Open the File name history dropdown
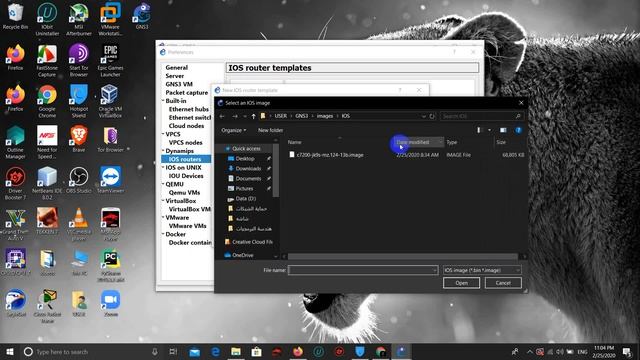The width and height of the screenshot is (640, 360). coord(434,270)
